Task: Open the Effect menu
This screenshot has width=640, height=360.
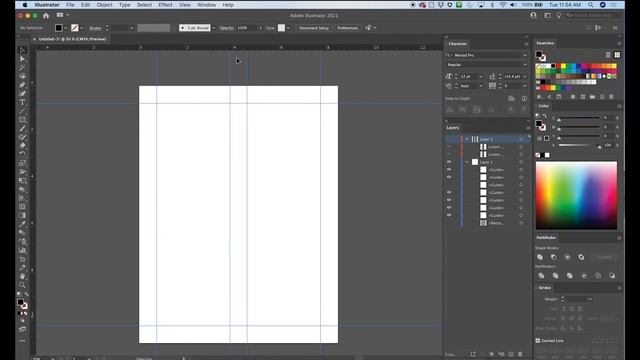Action: 165,5
